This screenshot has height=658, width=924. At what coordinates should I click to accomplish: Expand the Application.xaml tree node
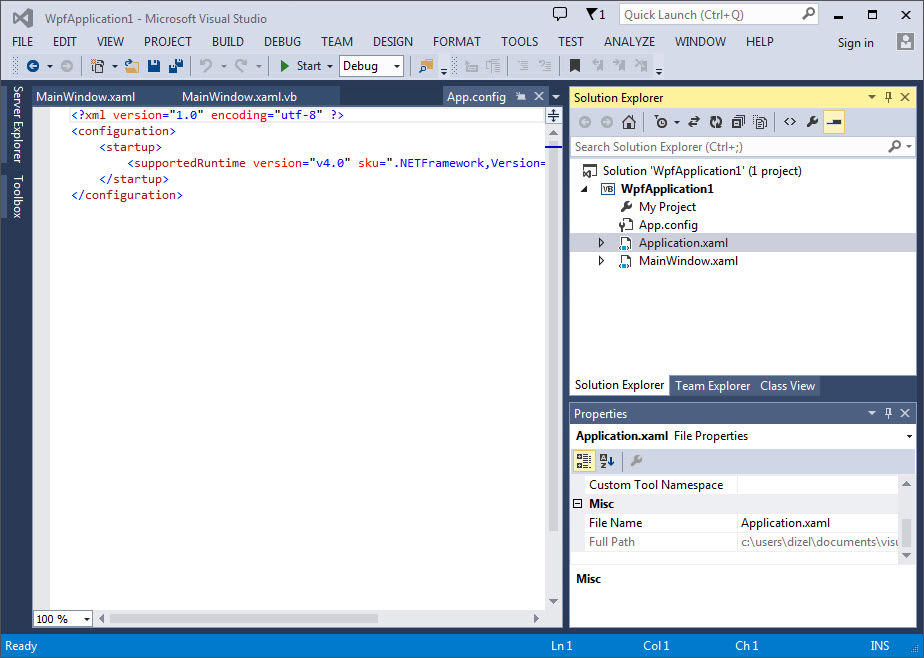pyautogui.click(x=601, y=243)
